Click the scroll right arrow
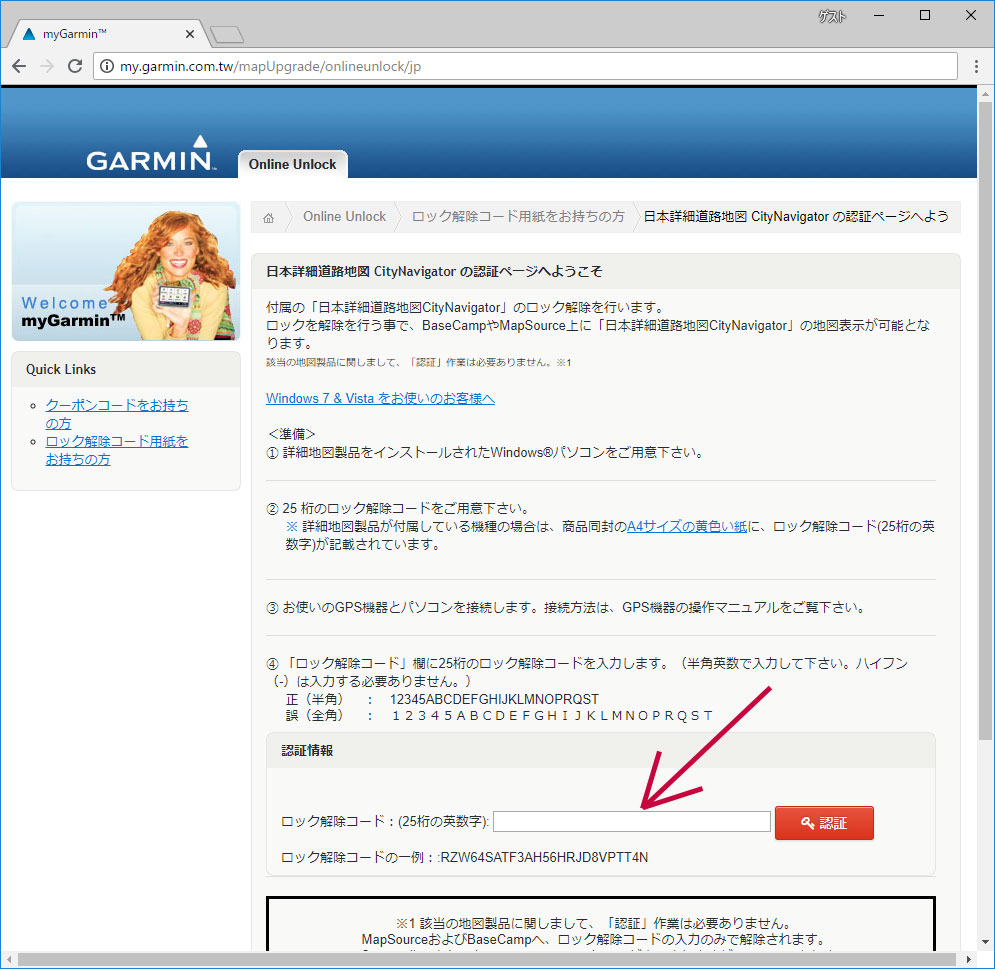 968,959
